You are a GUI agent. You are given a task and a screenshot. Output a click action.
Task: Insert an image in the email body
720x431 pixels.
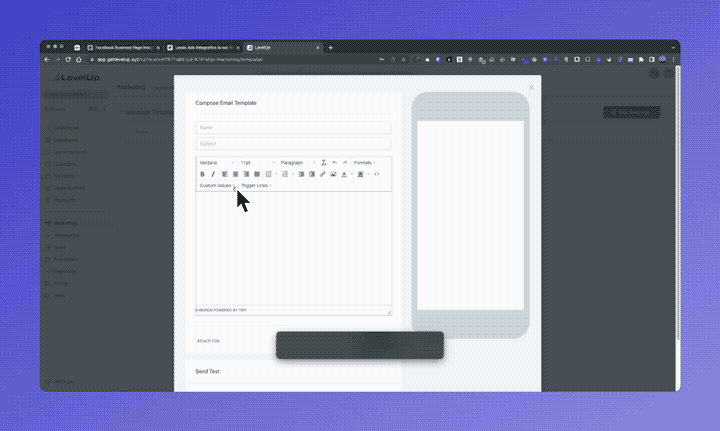[333, 174]
